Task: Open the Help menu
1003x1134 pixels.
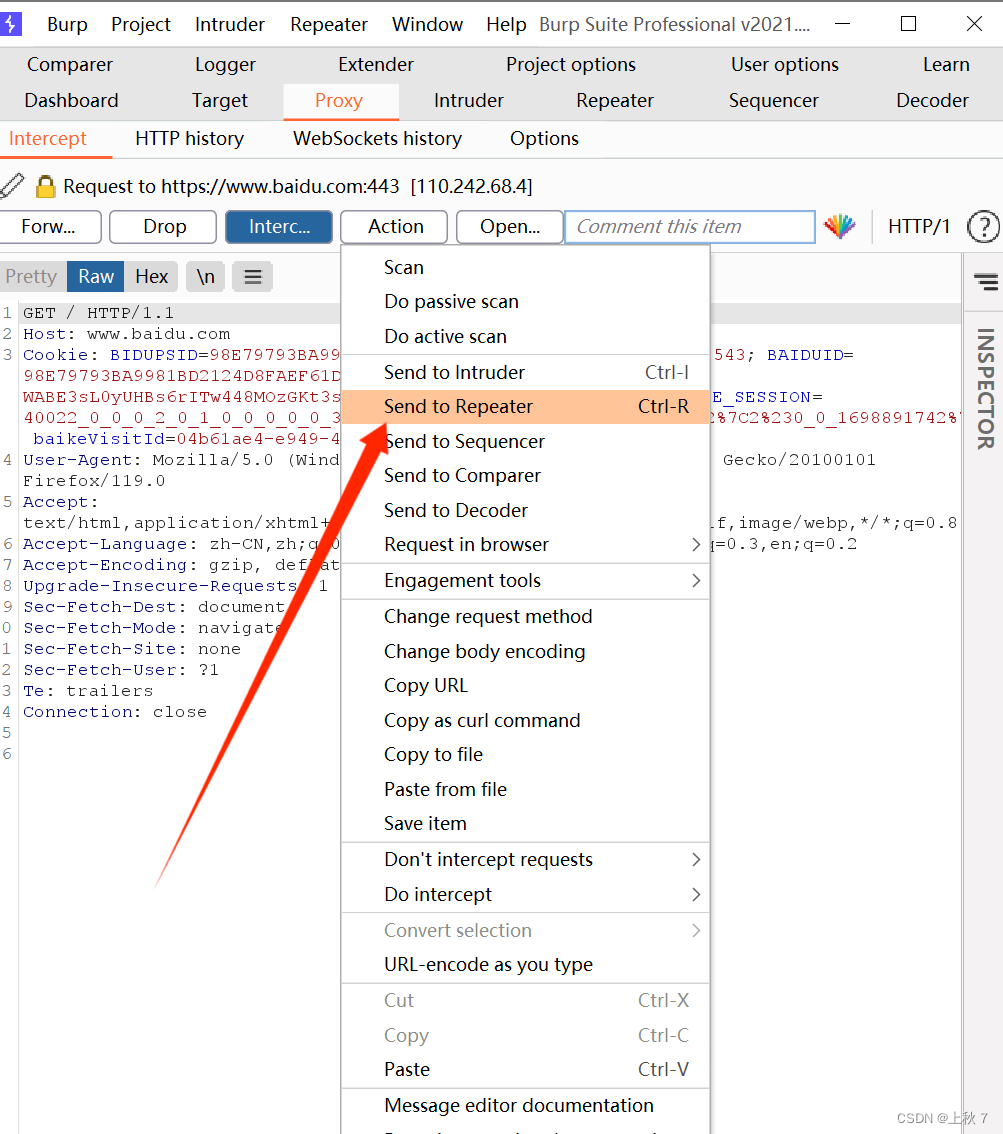Action: click(x=506, y=25)
